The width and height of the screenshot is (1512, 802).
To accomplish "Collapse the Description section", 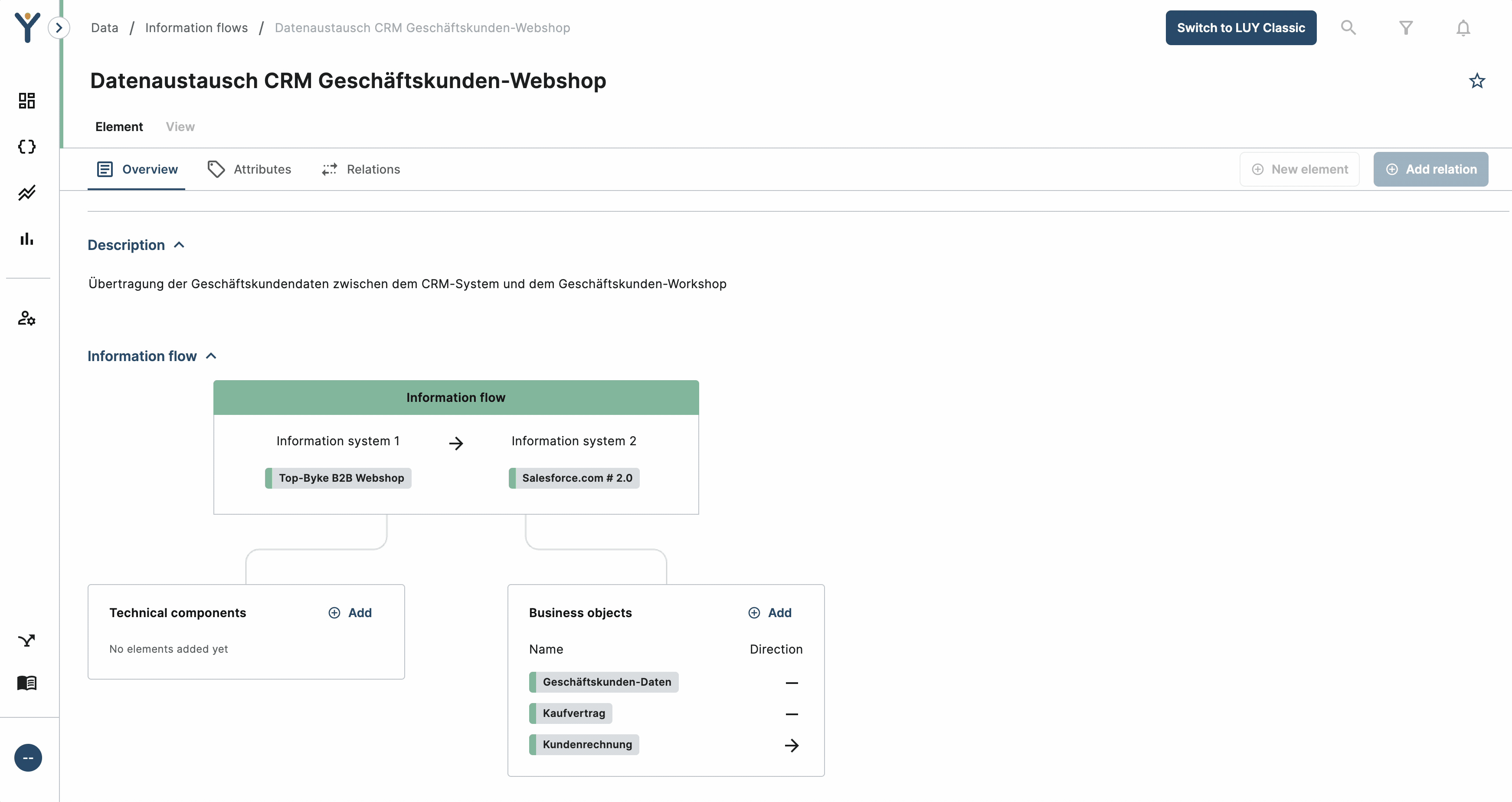I will [179, 245].
